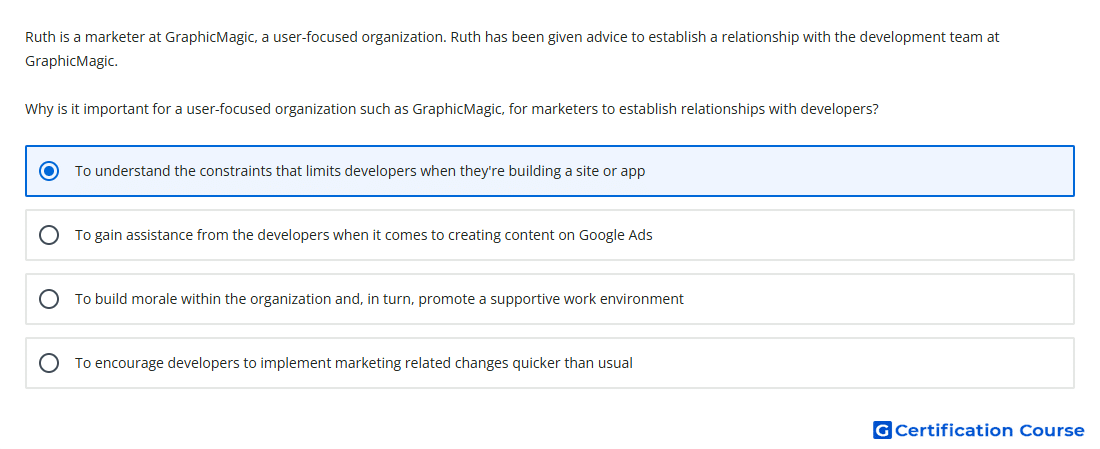Screen dimensions: 1100x449
Task: Click the words "Google Ads" in option two
Action: point(615,235)
